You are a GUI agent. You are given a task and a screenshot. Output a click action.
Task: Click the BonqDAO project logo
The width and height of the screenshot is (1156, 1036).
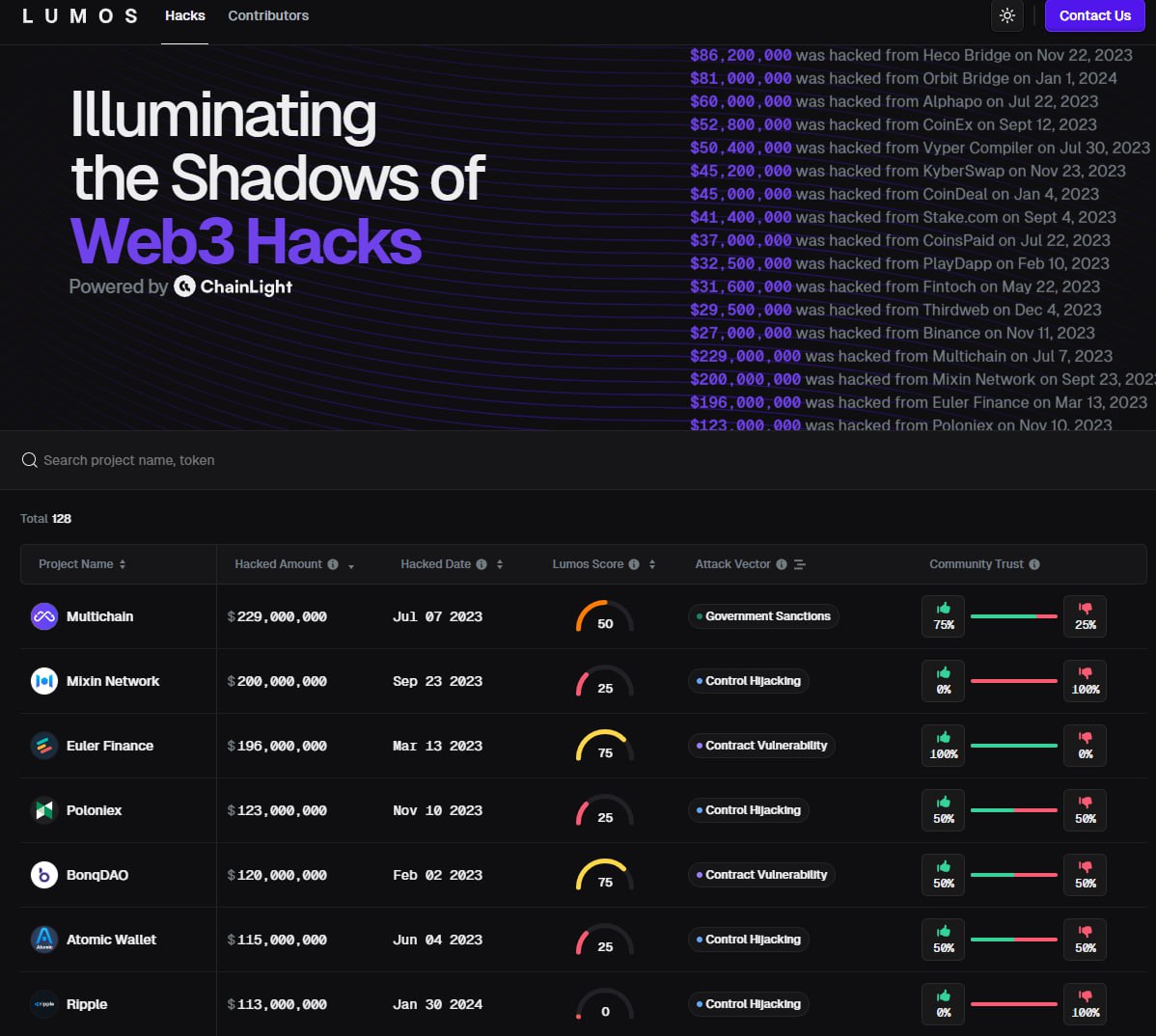click(44, 875)
